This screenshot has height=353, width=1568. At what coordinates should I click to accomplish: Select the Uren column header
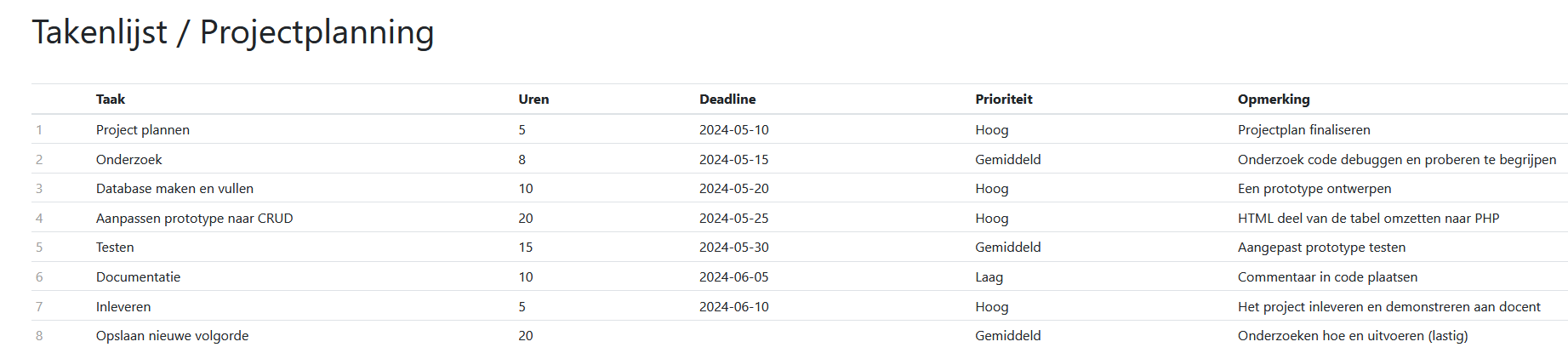point(533,100)
